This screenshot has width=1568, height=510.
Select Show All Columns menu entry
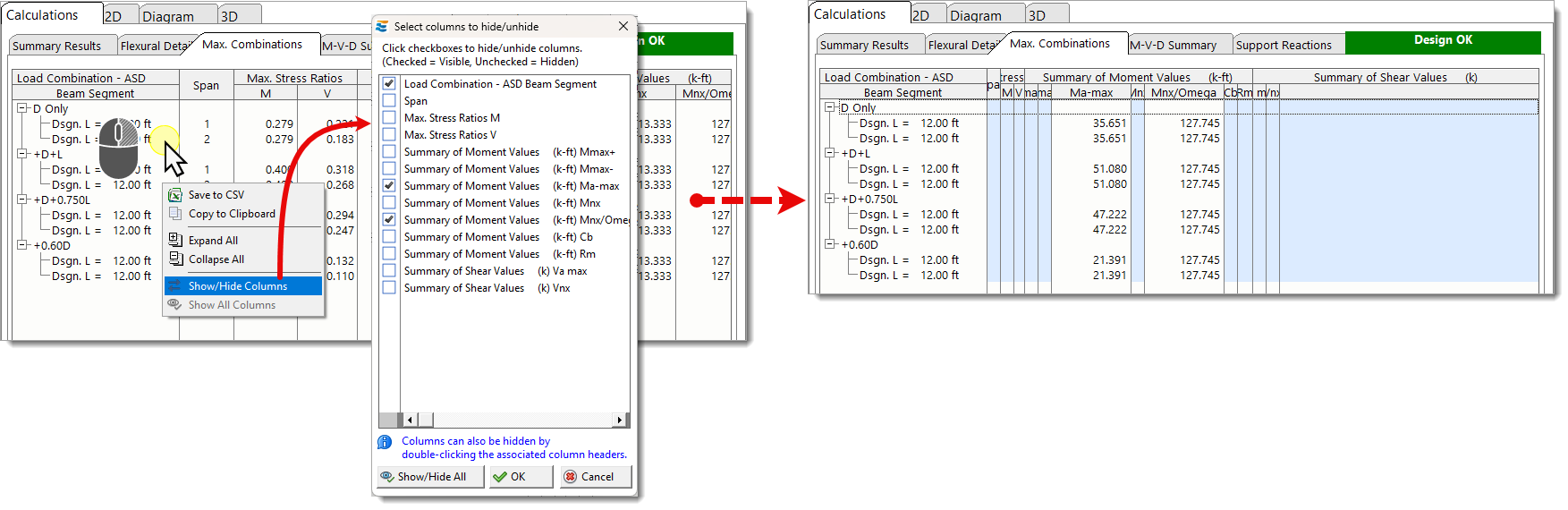coord(243,305)
